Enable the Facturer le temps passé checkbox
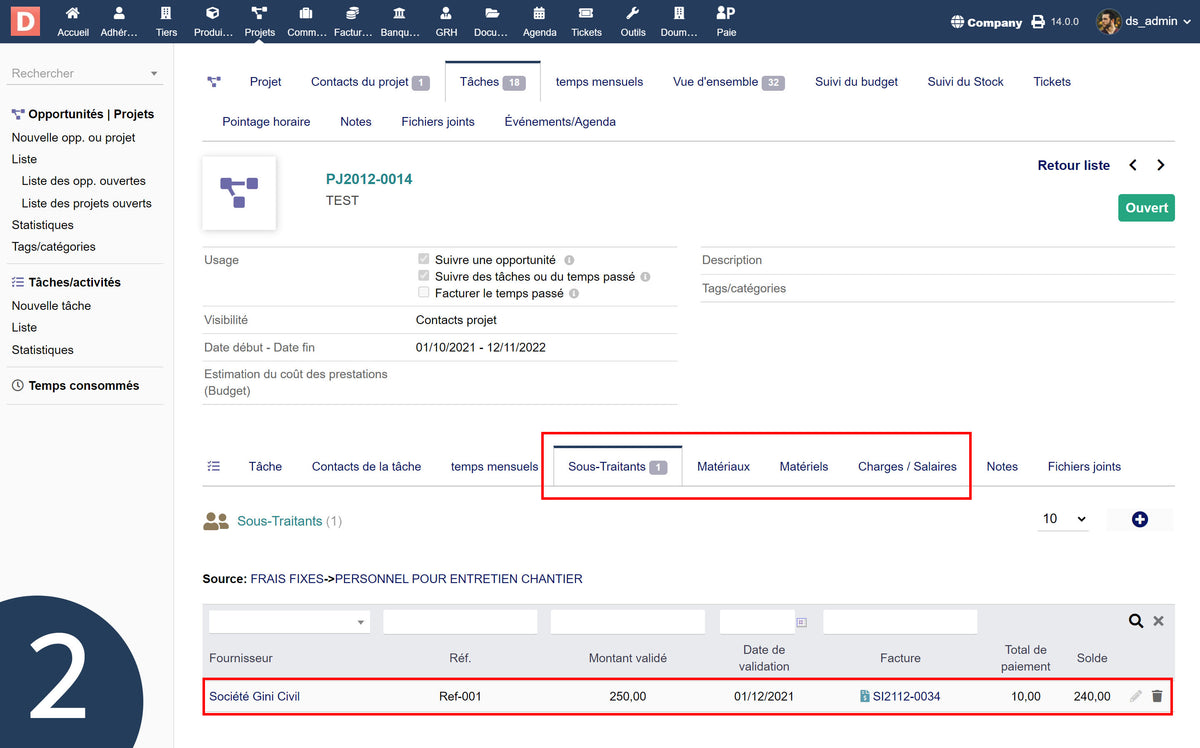This screenshot has width=1200, height=748. click(x=423, y=292)
